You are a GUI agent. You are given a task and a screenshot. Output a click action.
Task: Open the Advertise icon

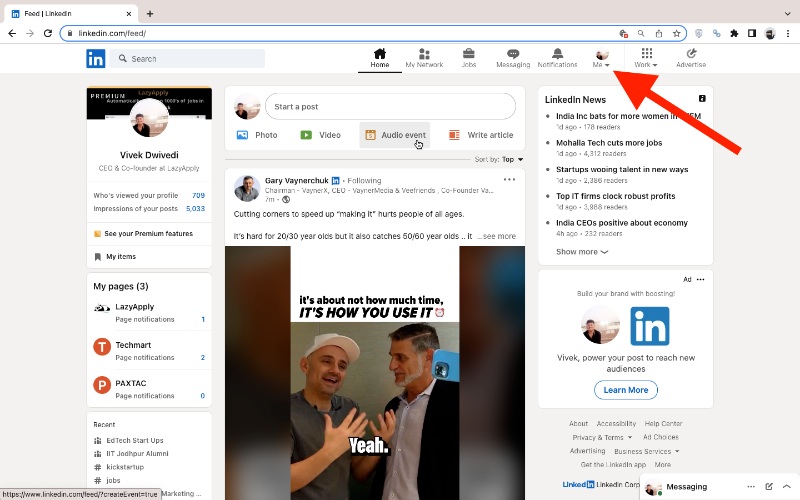coord(691,58)
